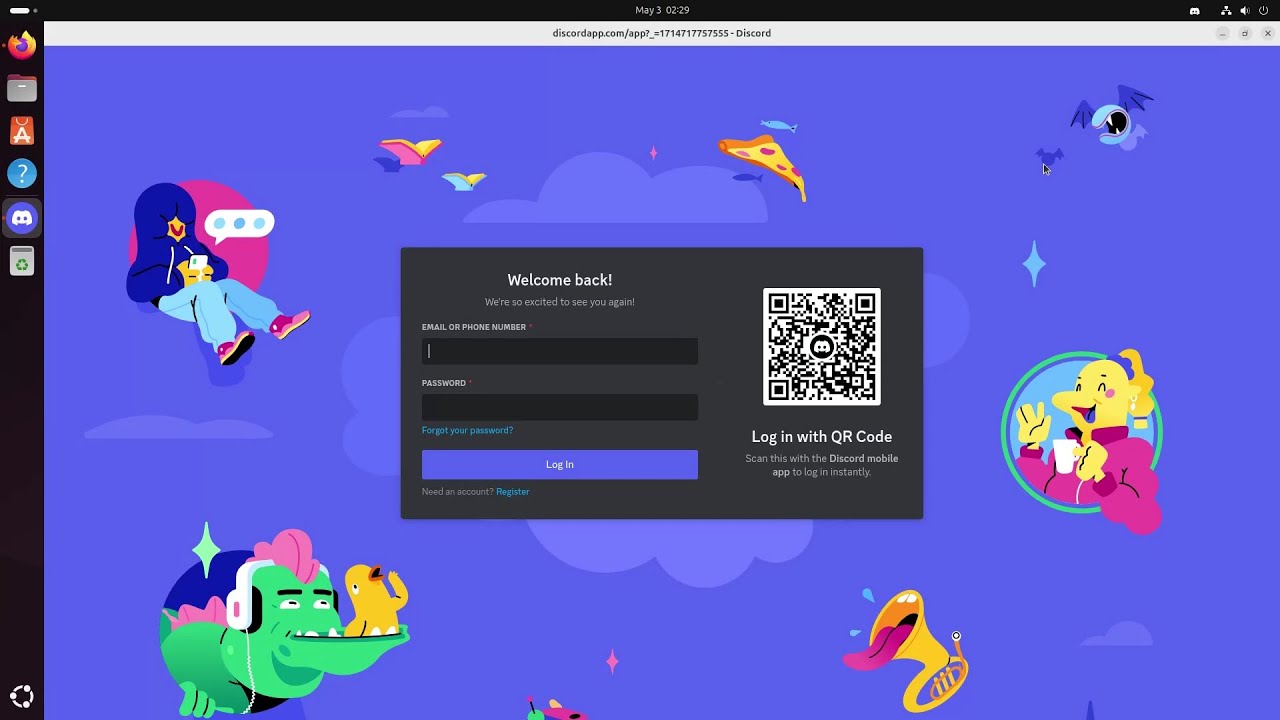Open the Register link
Image resolution: width=1280 pixels, height=720 pixels.
pos(513,492)
